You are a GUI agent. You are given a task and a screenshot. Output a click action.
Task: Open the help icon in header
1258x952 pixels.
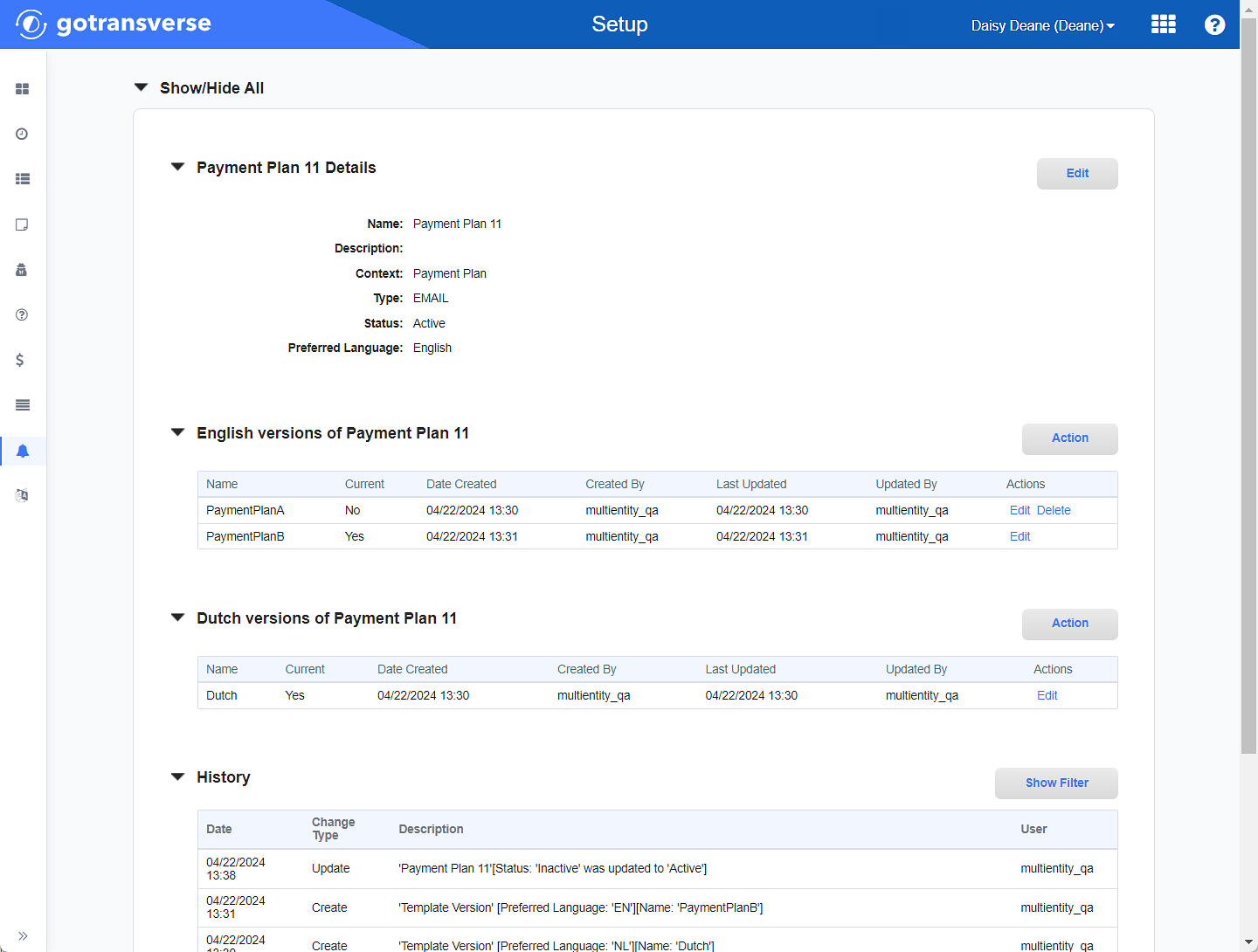click(1214, 24)
